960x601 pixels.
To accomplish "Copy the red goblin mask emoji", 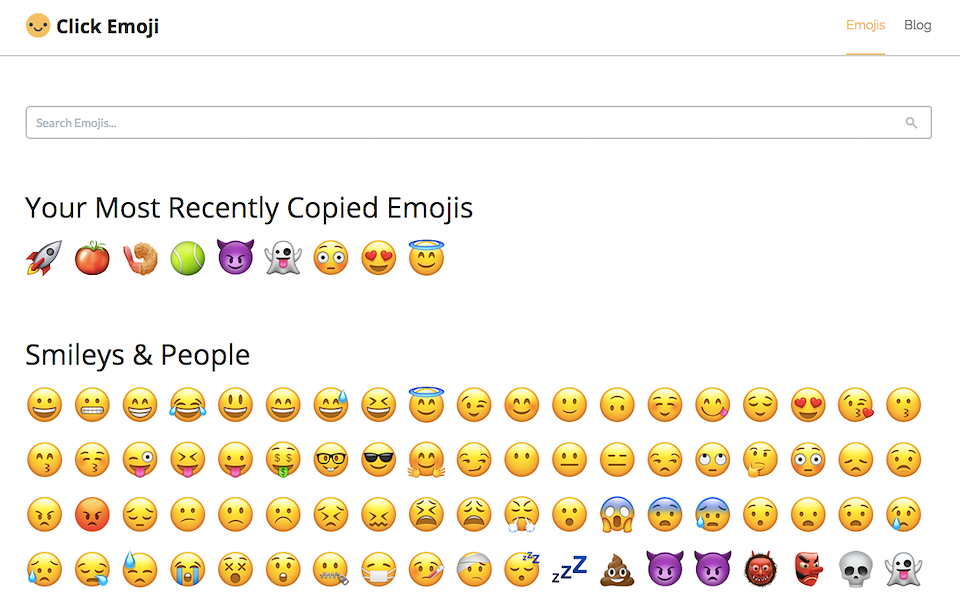I will (x=809, y=569).
